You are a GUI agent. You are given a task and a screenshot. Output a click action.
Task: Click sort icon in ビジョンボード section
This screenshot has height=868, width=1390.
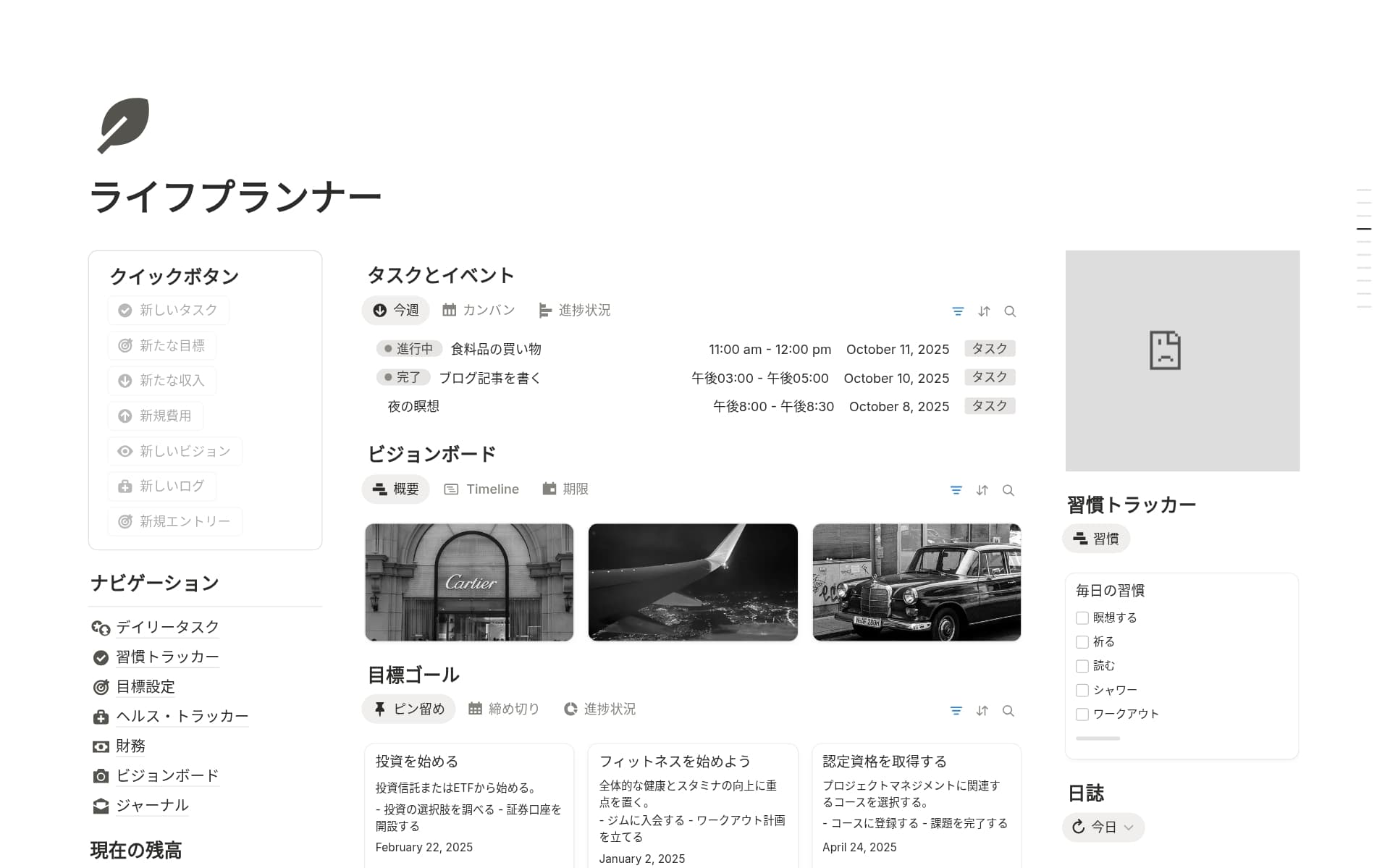click(982, 490)
